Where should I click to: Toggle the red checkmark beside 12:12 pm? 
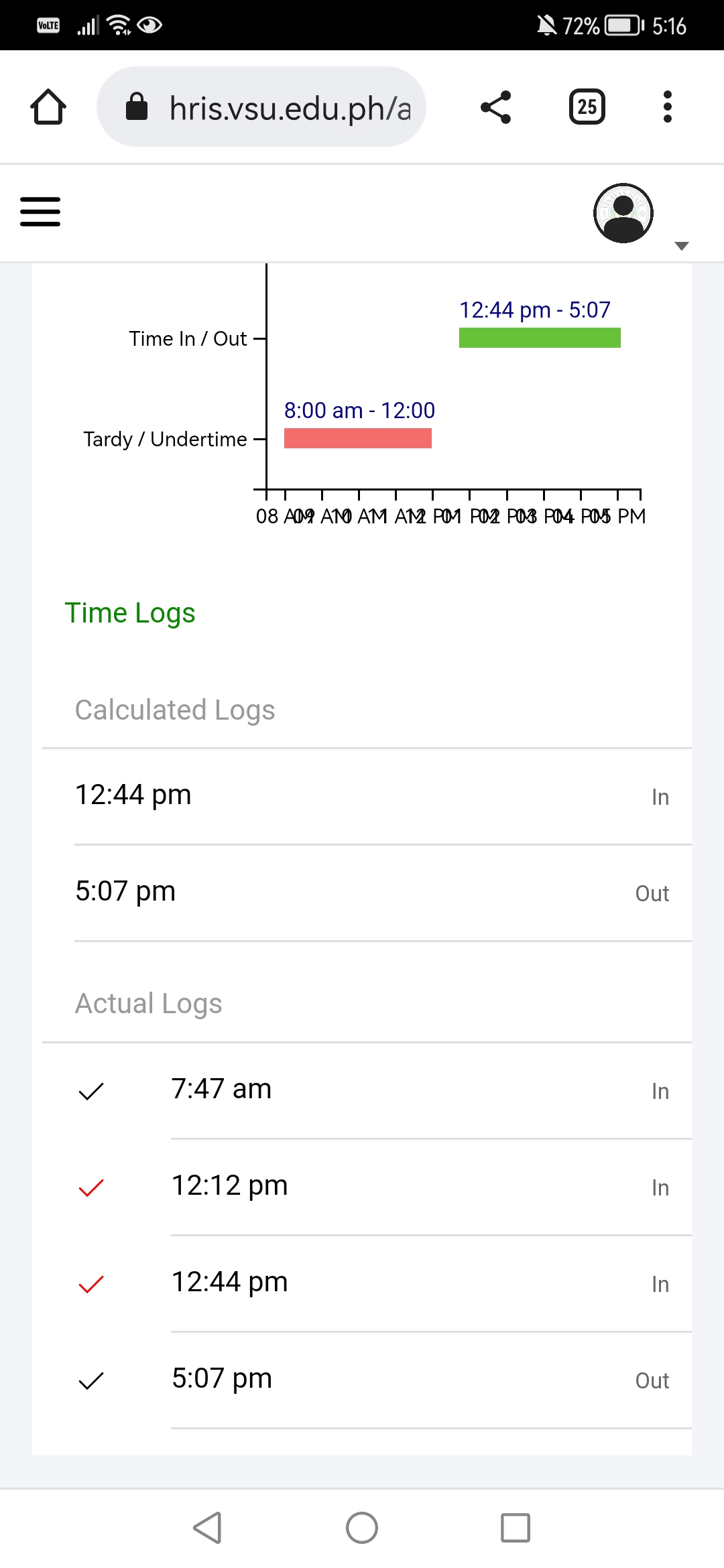click(x=91, y=1188)
